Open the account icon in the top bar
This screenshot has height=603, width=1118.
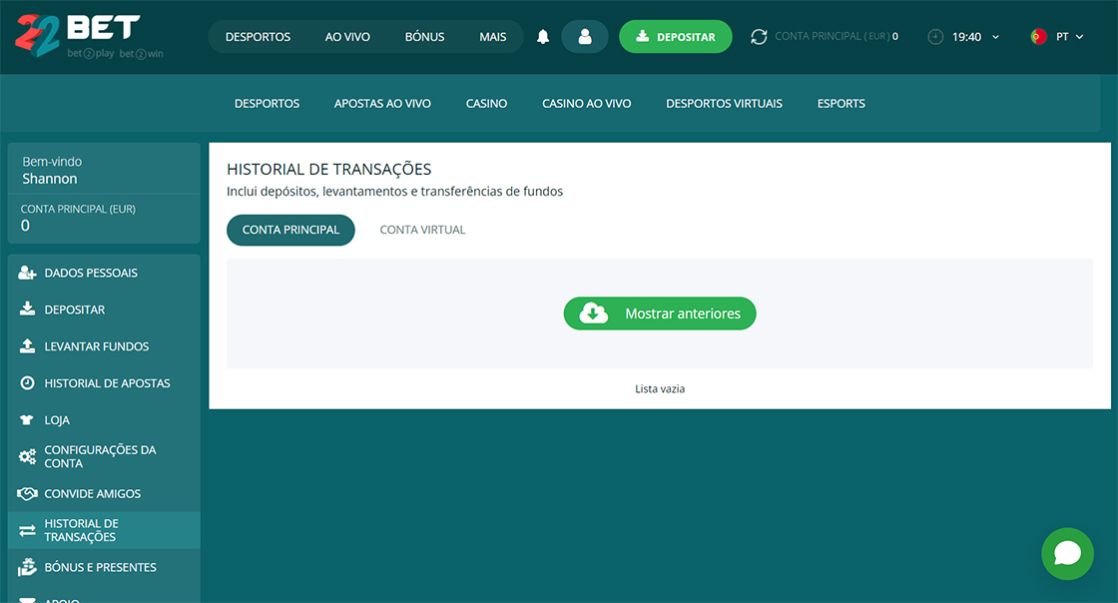(x=585, y=35)
